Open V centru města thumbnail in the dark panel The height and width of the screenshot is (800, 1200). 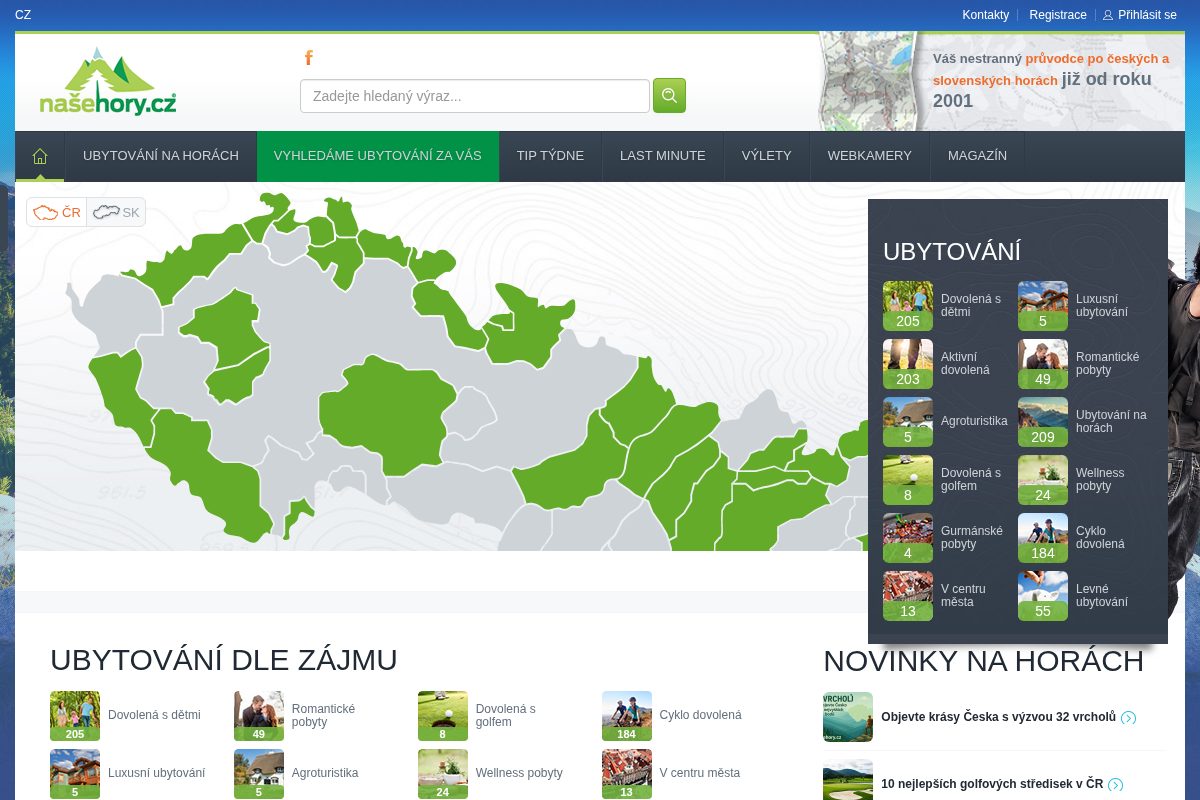point(908,596)
